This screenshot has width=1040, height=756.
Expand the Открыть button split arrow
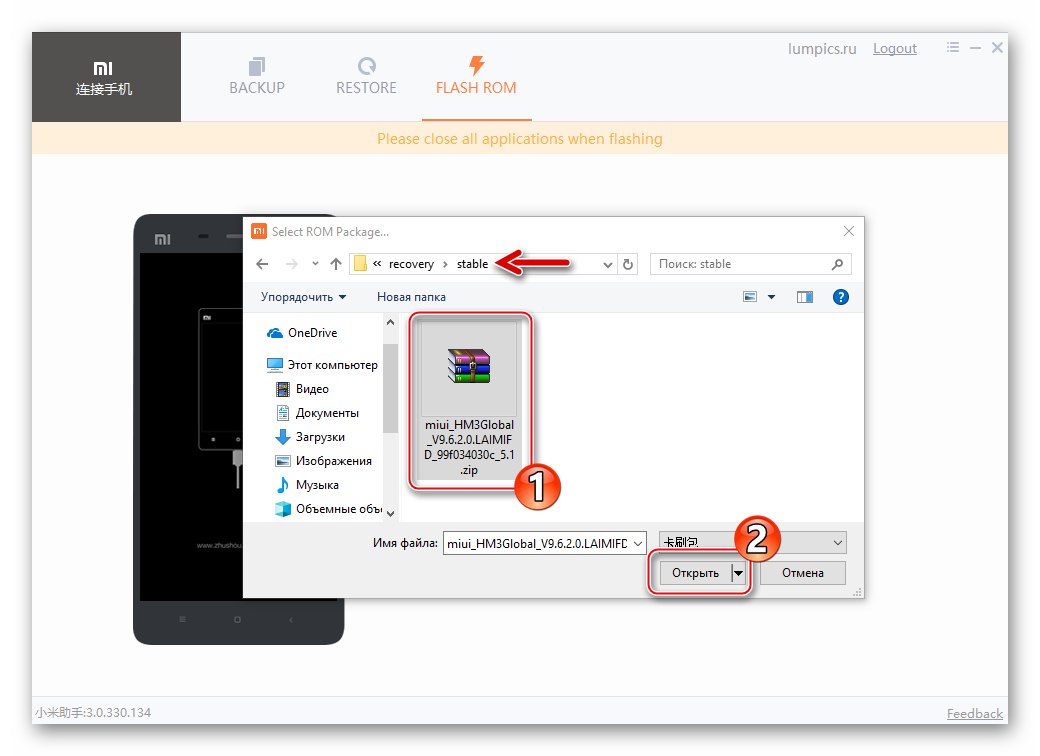tap(739, 573)
